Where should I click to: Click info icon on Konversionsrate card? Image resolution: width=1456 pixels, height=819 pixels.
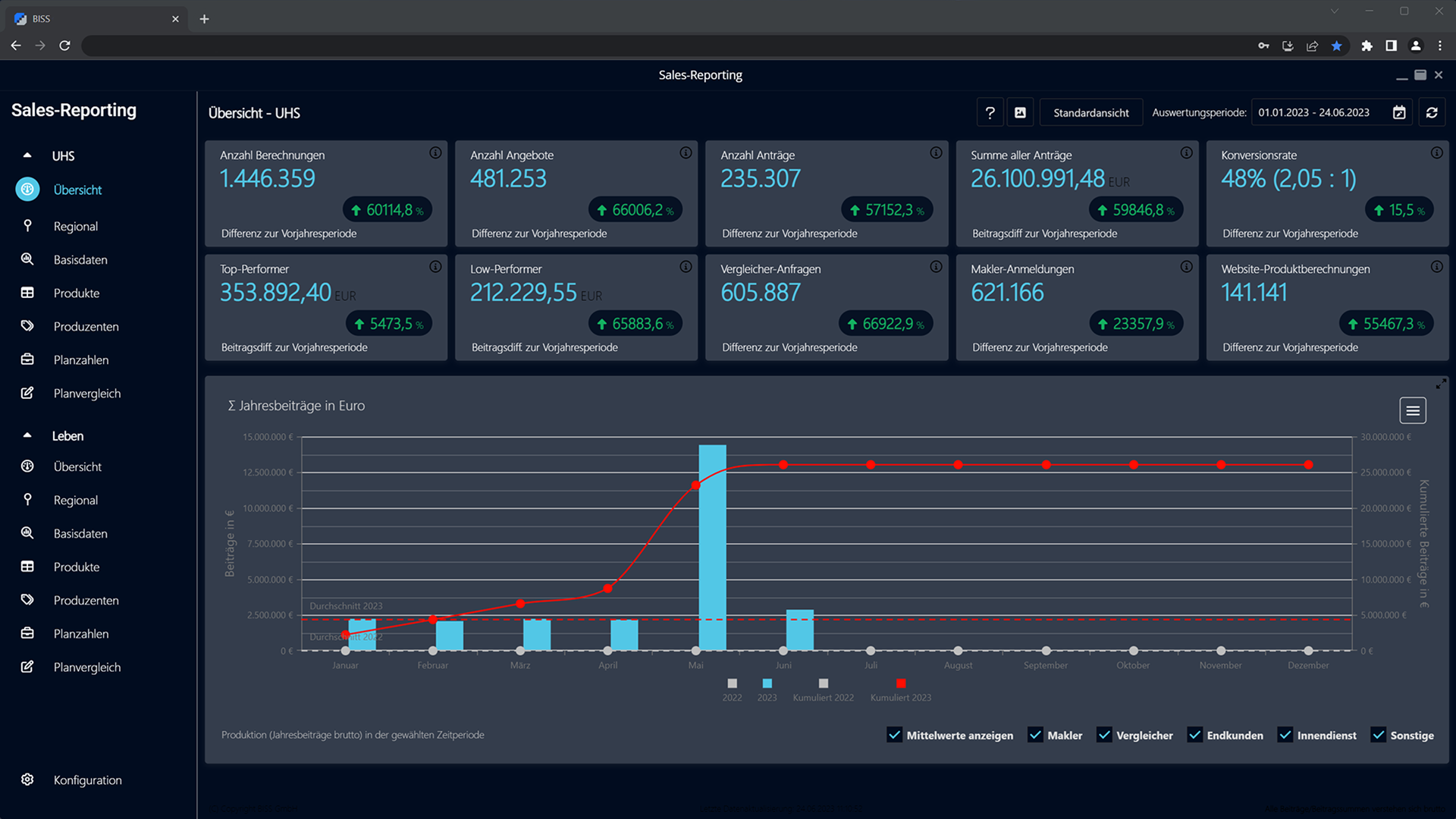[x=1436, y=153]
